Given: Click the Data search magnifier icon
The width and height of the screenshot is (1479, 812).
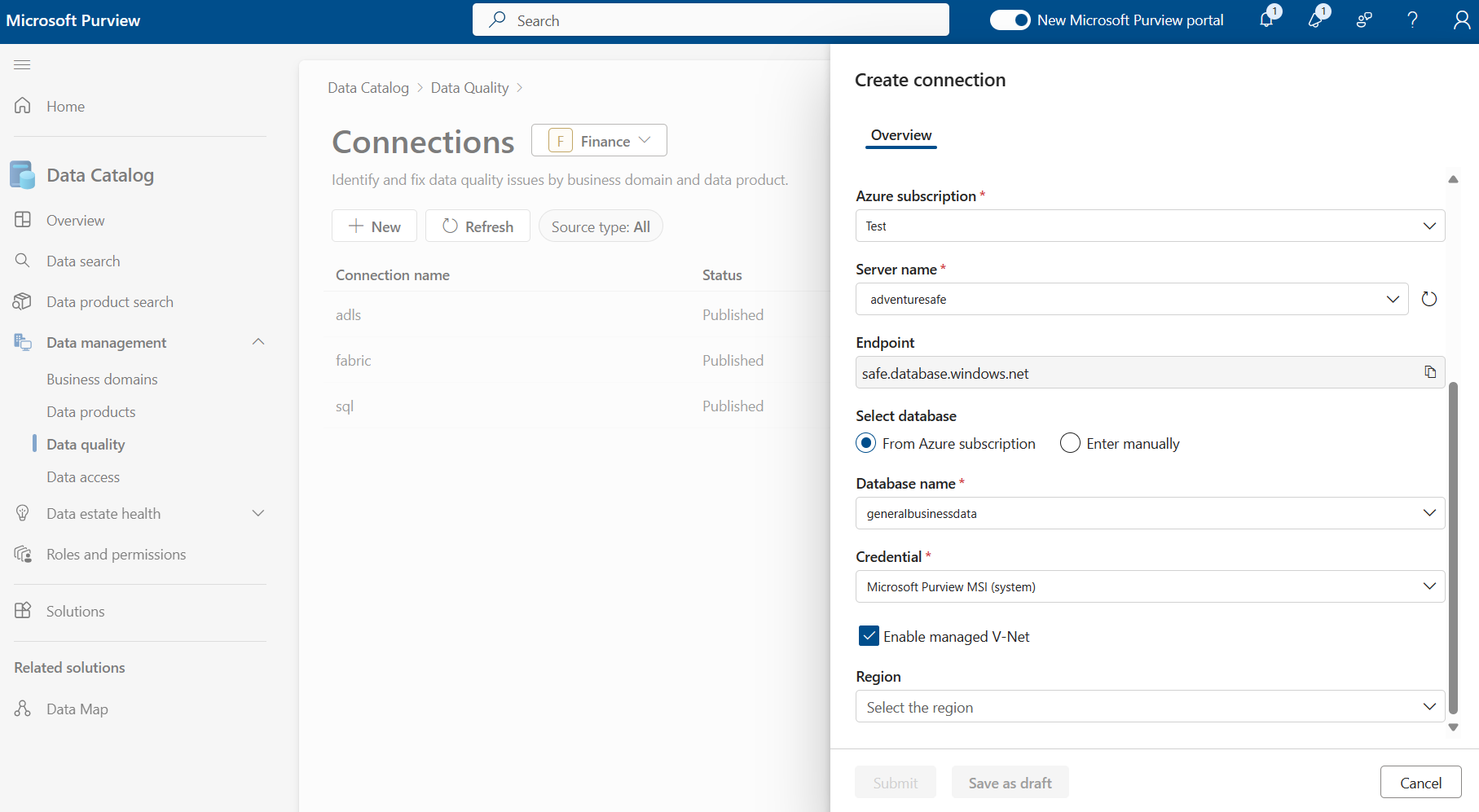Looking at the screenshot, I should click(x=23, y=261).
